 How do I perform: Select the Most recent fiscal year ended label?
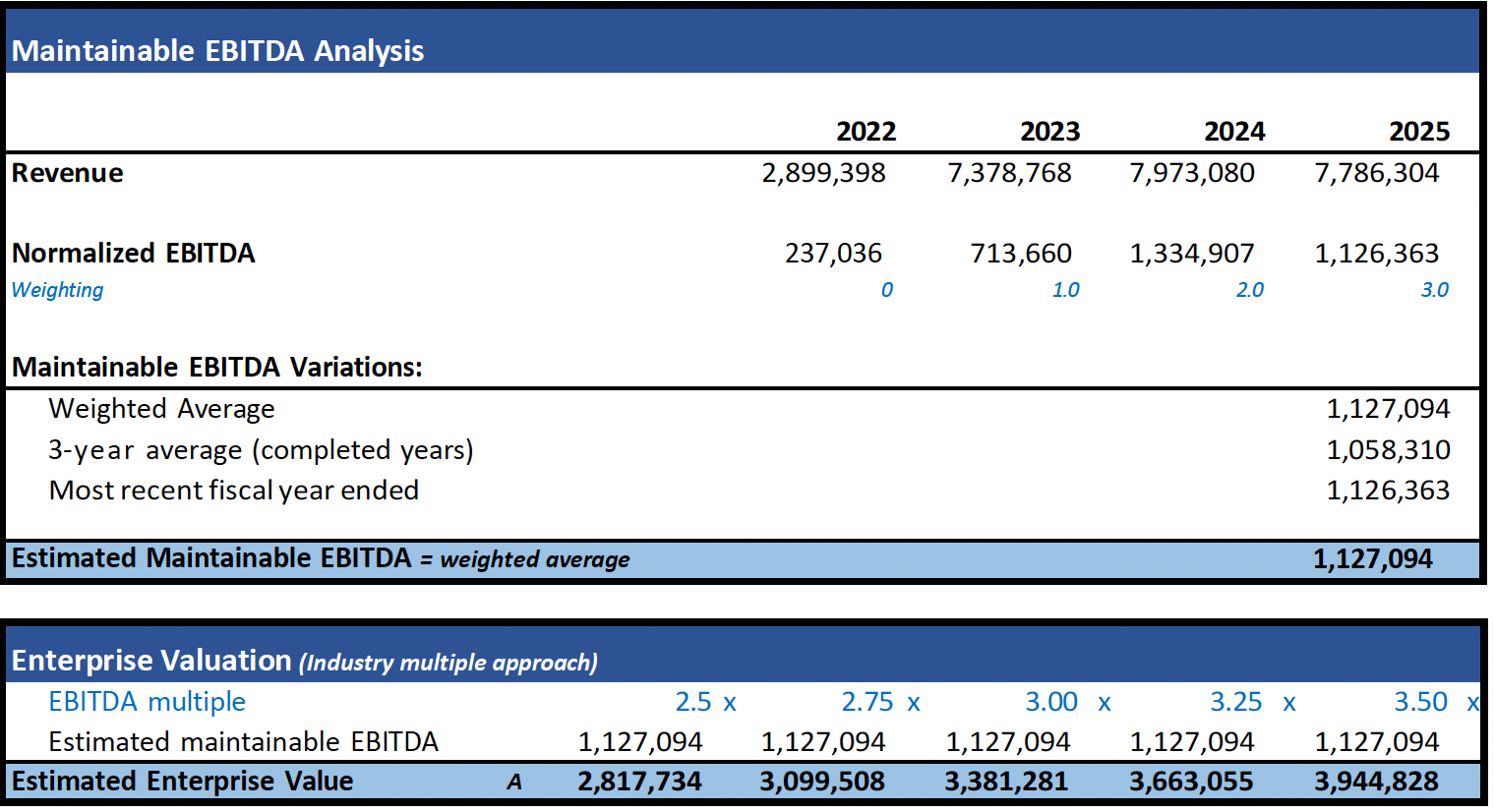[234, 491]
